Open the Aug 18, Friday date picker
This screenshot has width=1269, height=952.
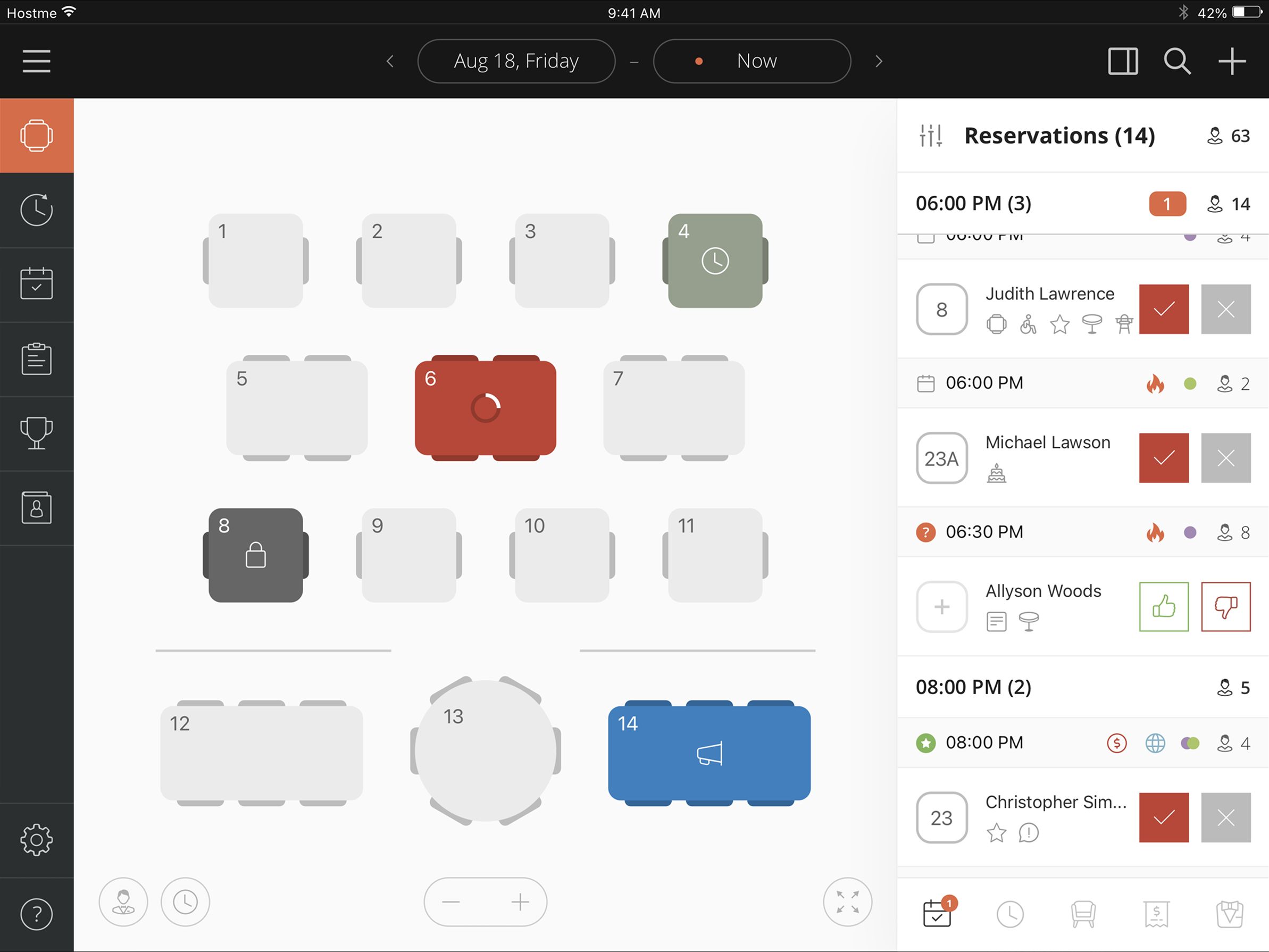point(516,61)
